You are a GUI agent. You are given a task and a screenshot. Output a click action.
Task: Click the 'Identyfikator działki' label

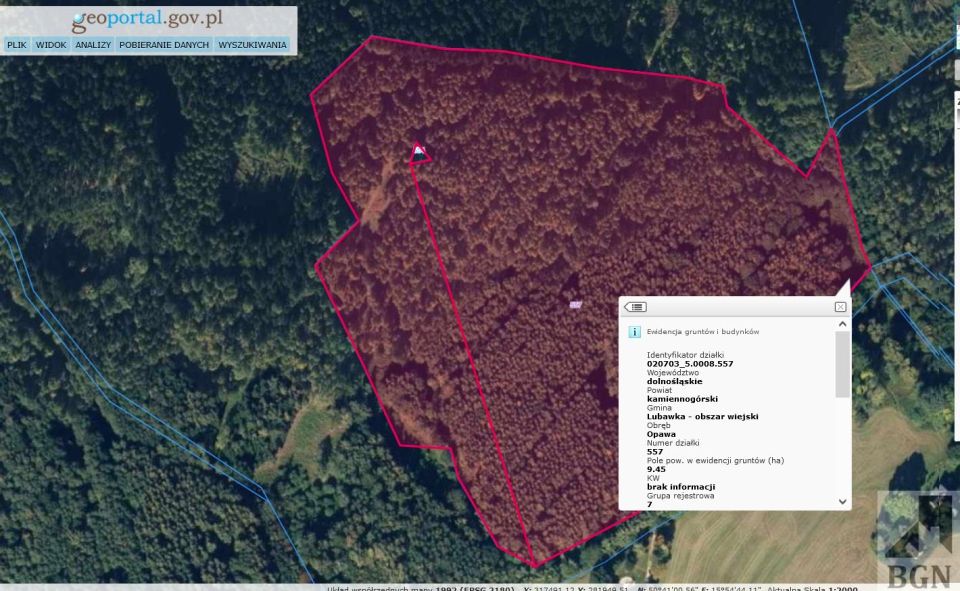click(x=685, y=355)
